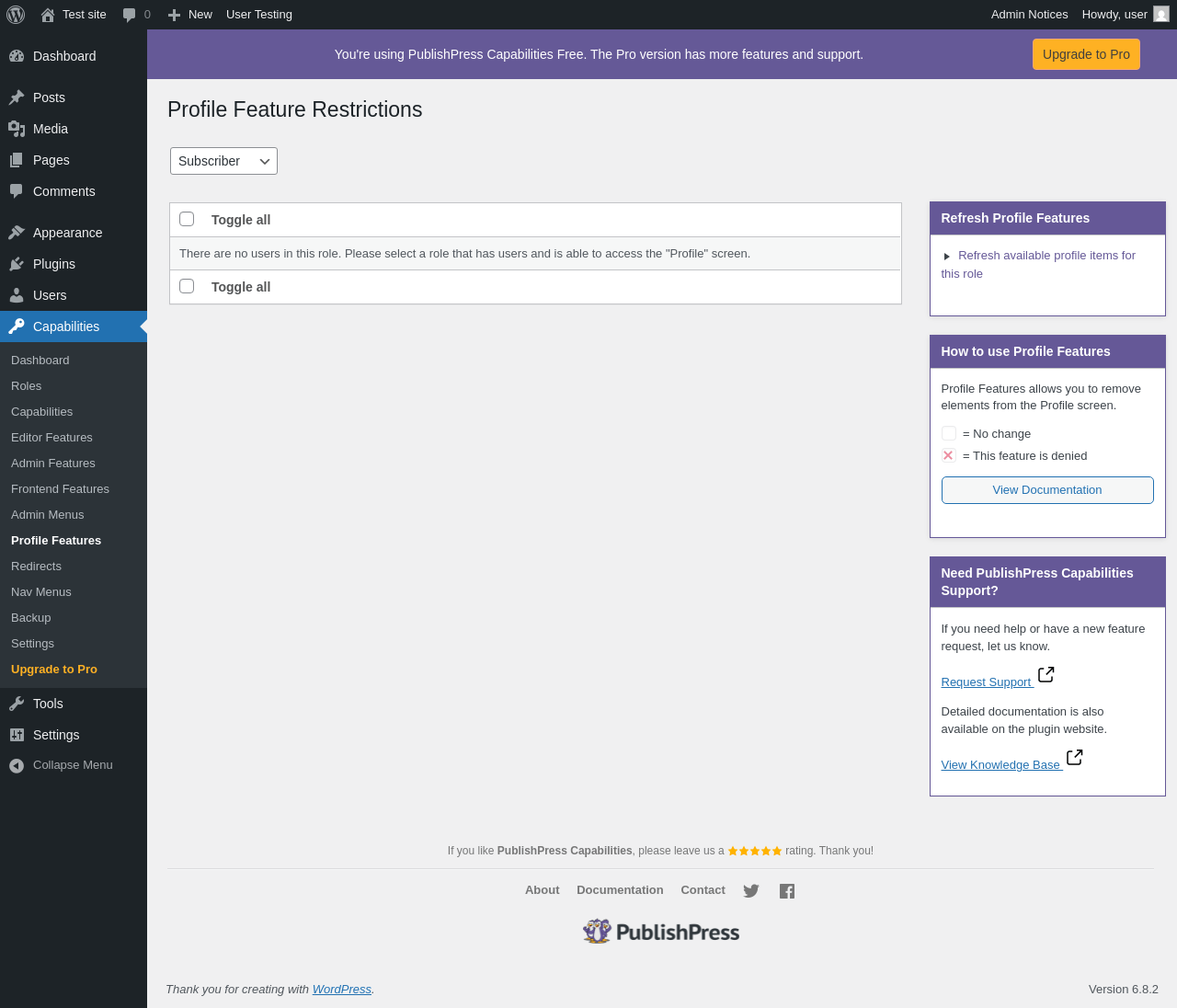Click the Documentation footer link

tap(620, 890)
